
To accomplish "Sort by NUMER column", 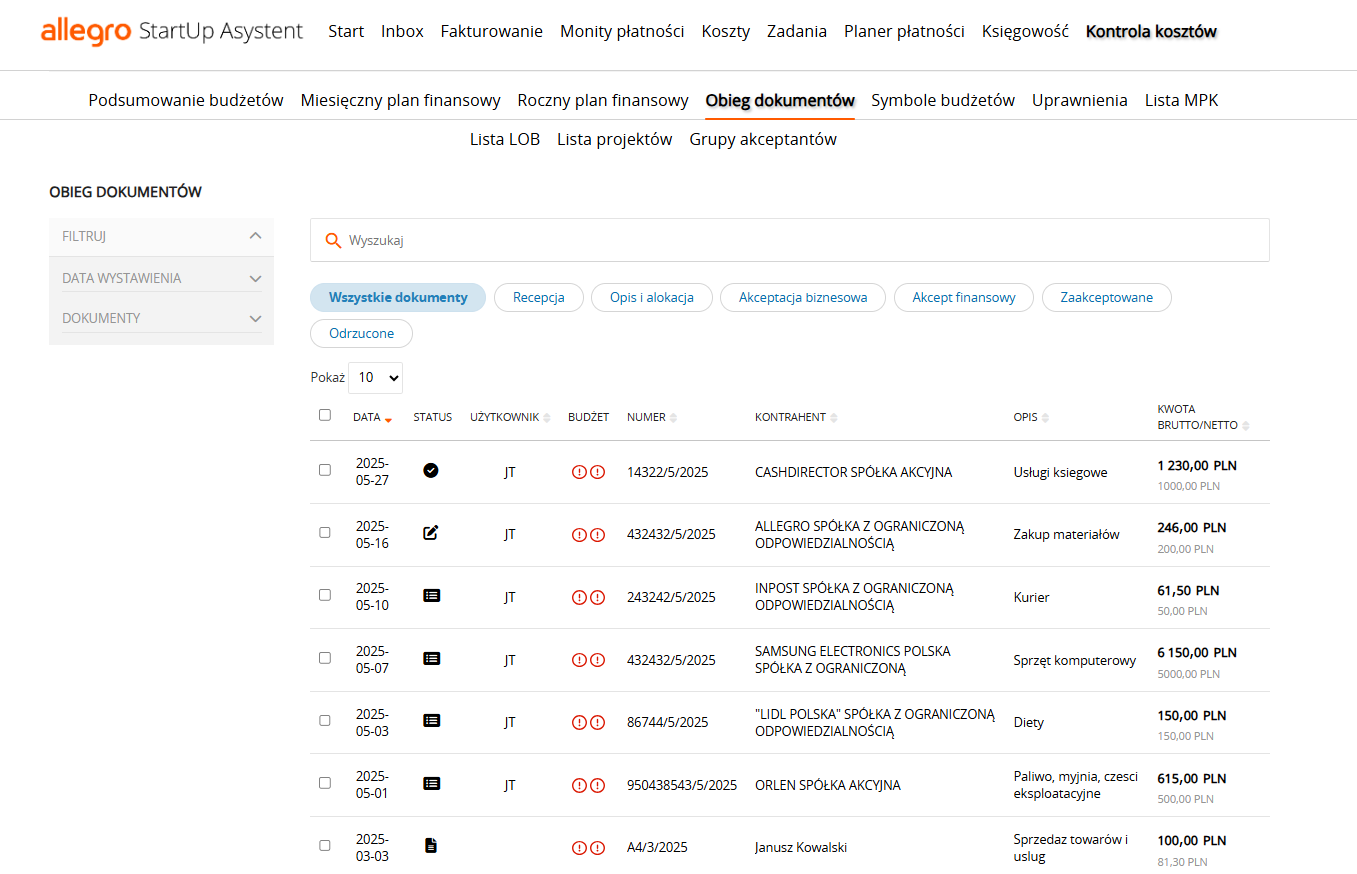I will tap(673, 418).
